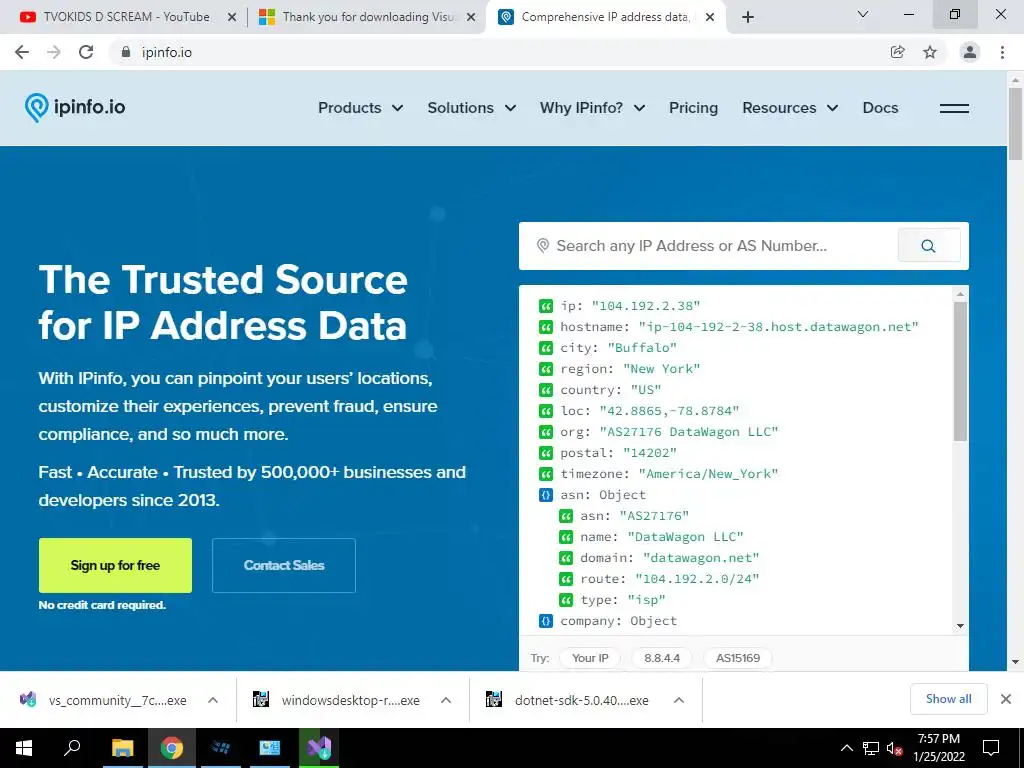Click the quote icon next to city field
Image resolution: width=1024 pixels, height=768 pixels.
click(546, 347)
